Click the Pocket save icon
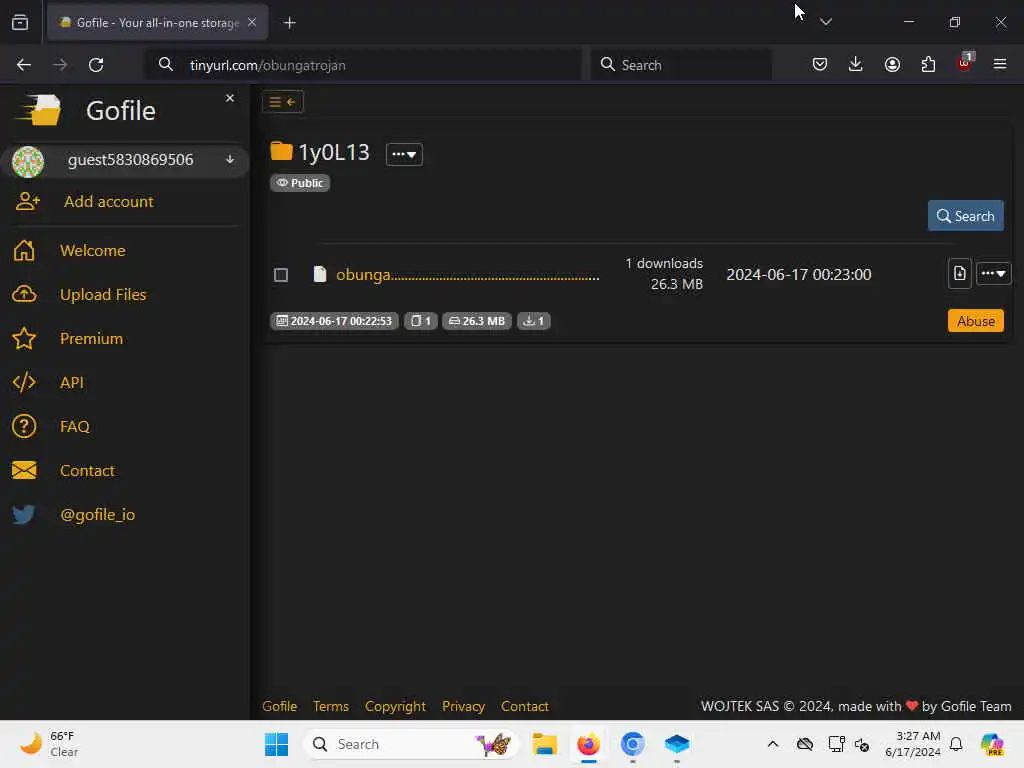This screenshot has height=768, width=1024. (820, 64)
